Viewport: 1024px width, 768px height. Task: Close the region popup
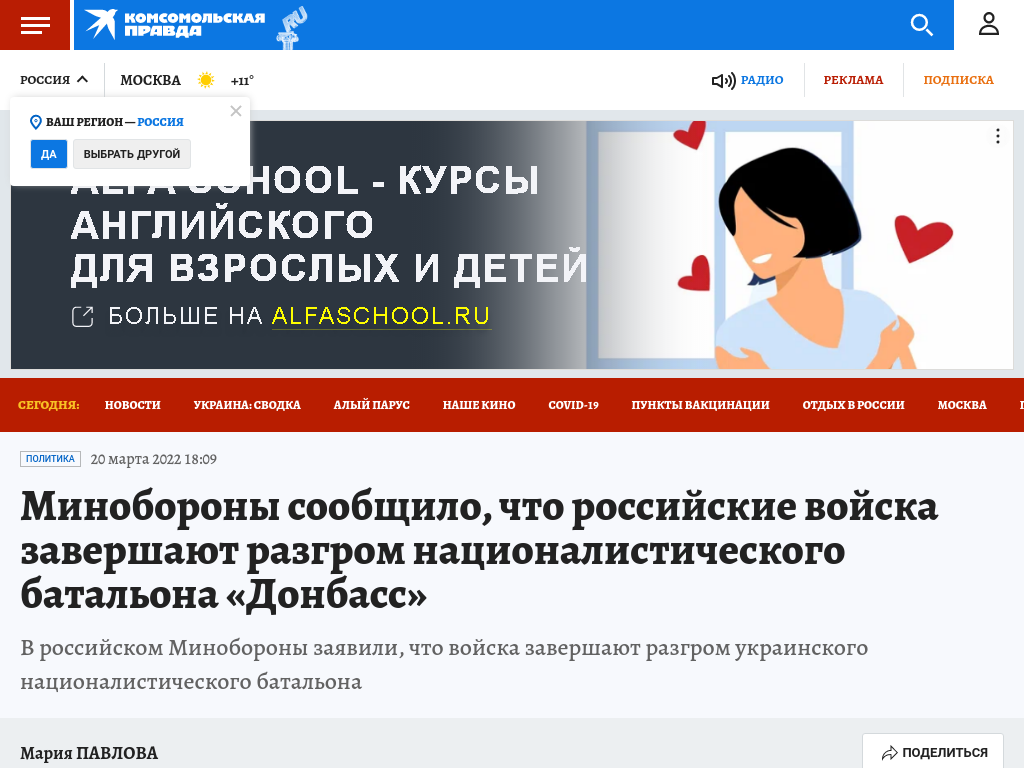click(x=236, y=111)
